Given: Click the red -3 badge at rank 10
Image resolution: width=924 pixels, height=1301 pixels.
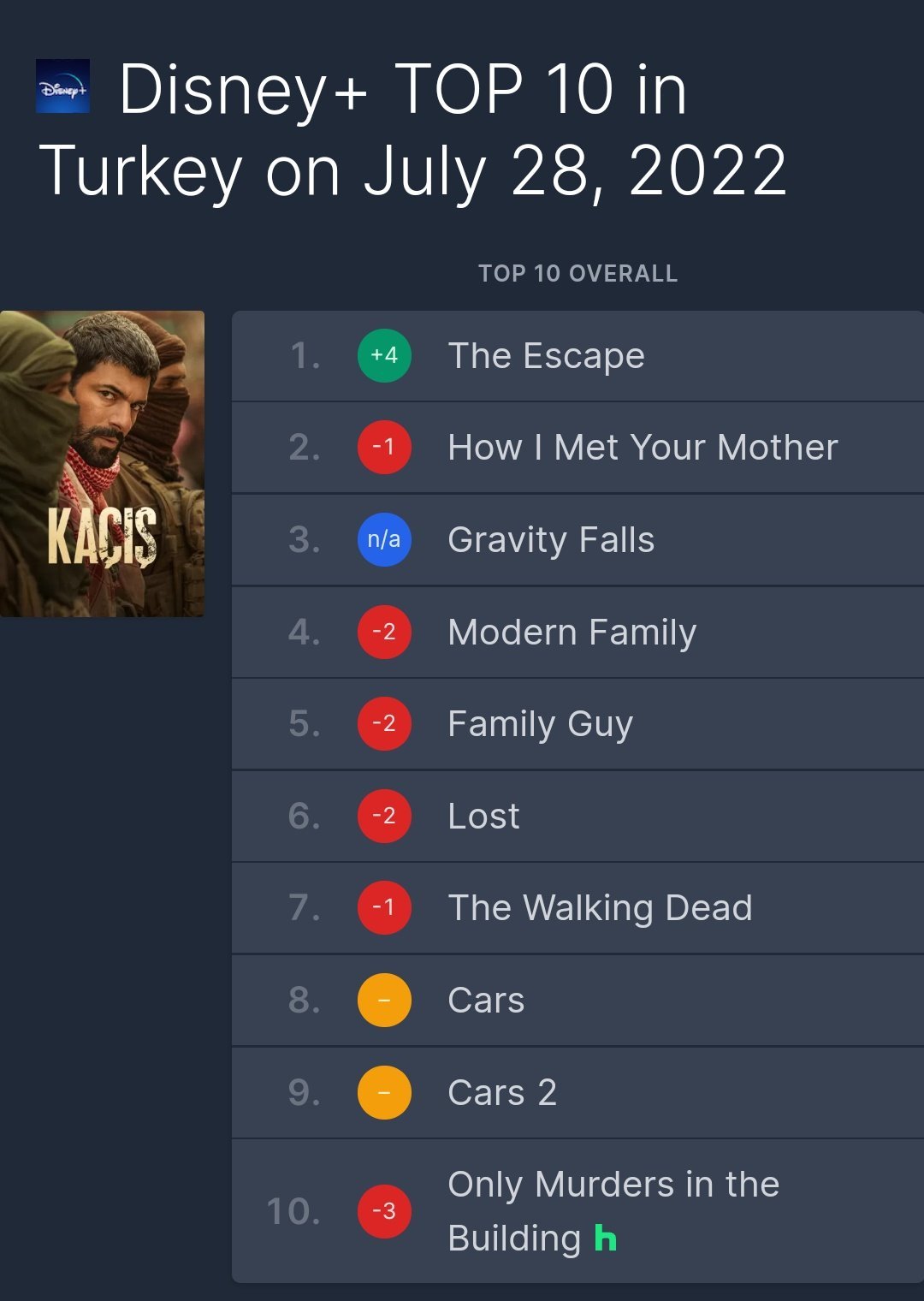Looking at the screenshot, I should tap(384, 1211).
